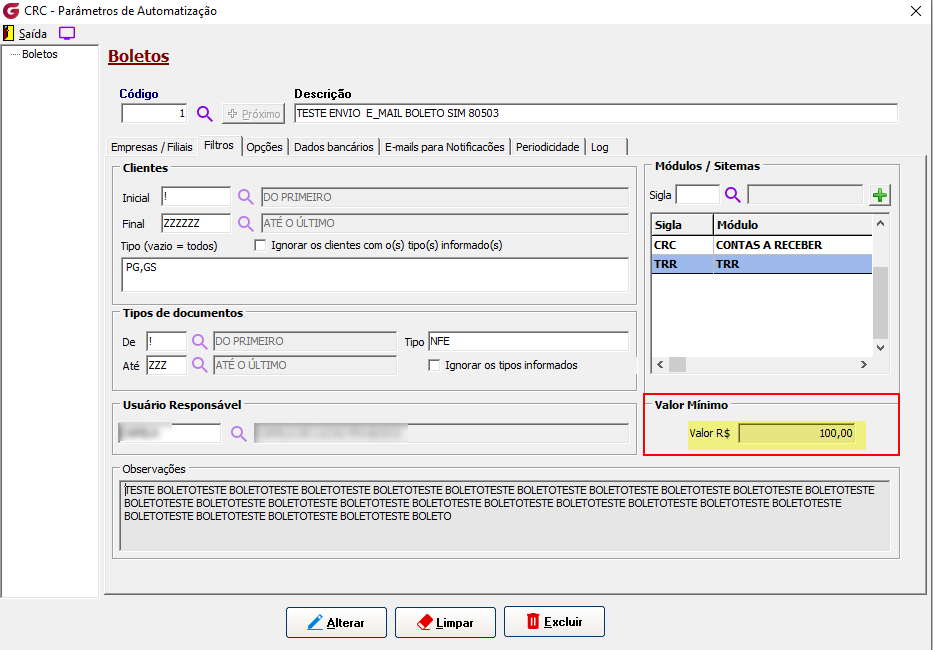933x650 pixels.
Task: Click the ATÉ O ÚLTIMO field under Clientes
Action: point(444,223)
